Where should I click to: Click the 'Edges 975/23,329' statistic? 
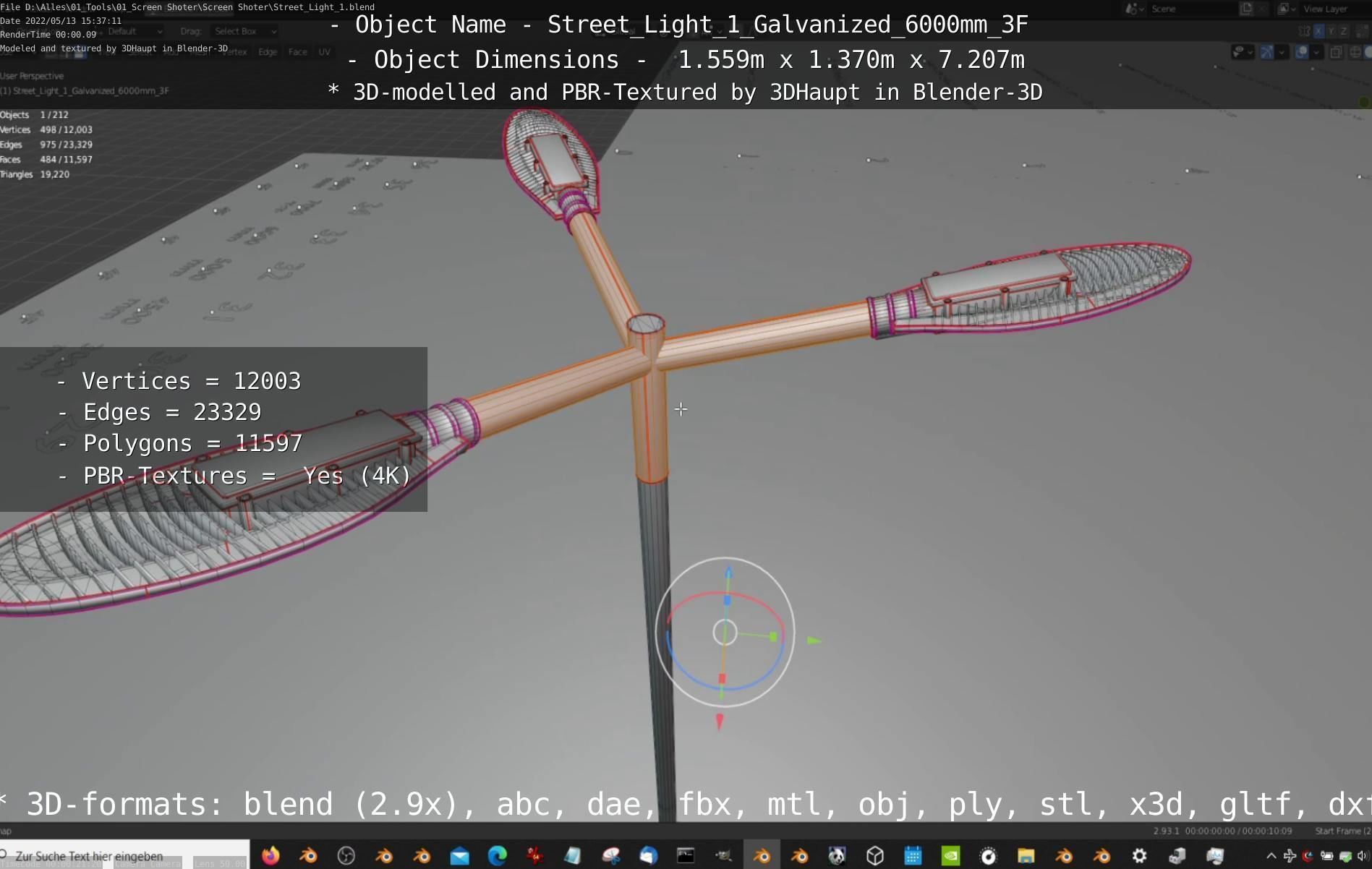46,145
